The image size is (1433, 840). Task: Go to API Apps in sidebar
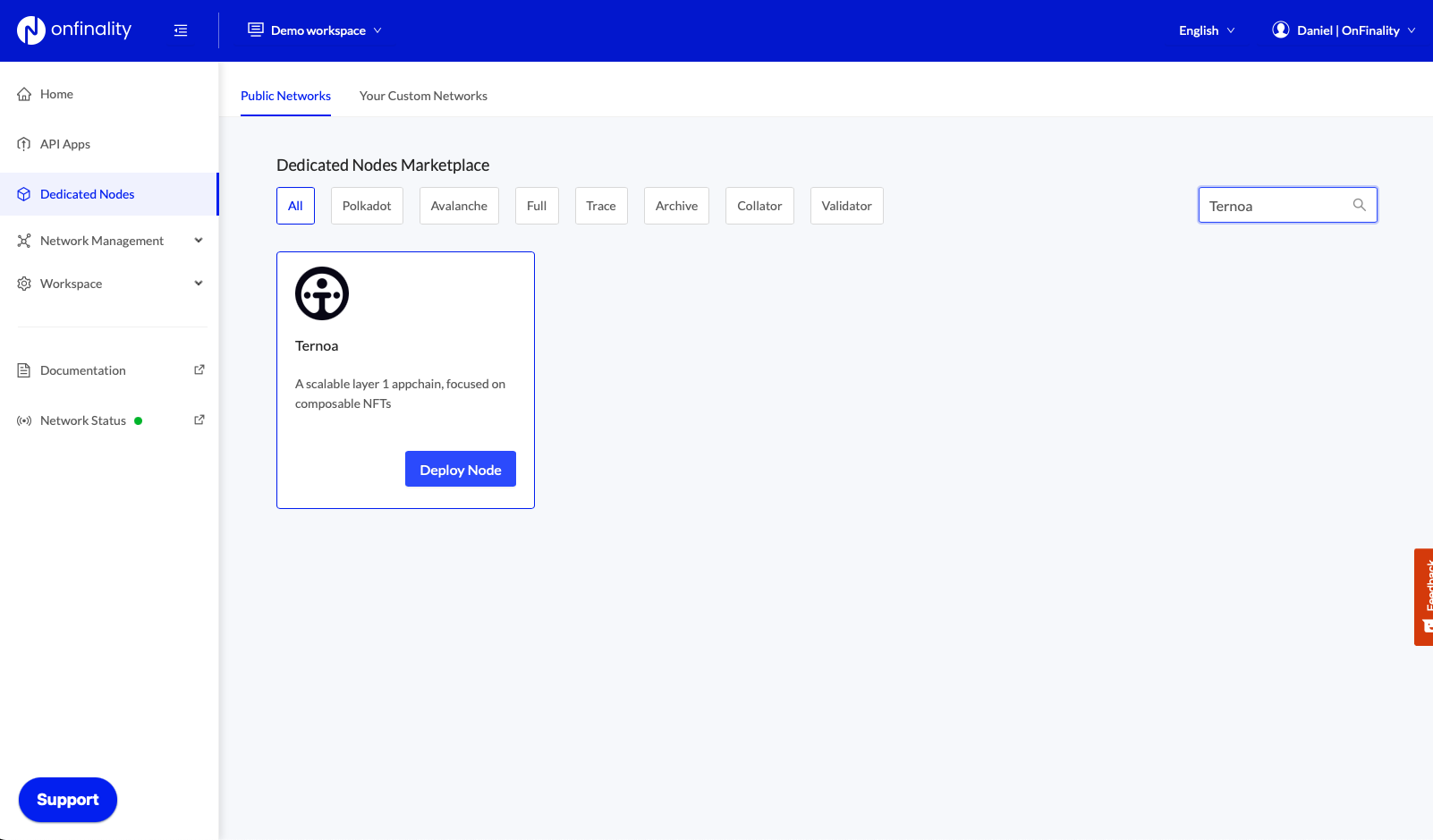(x=64, y=144)
